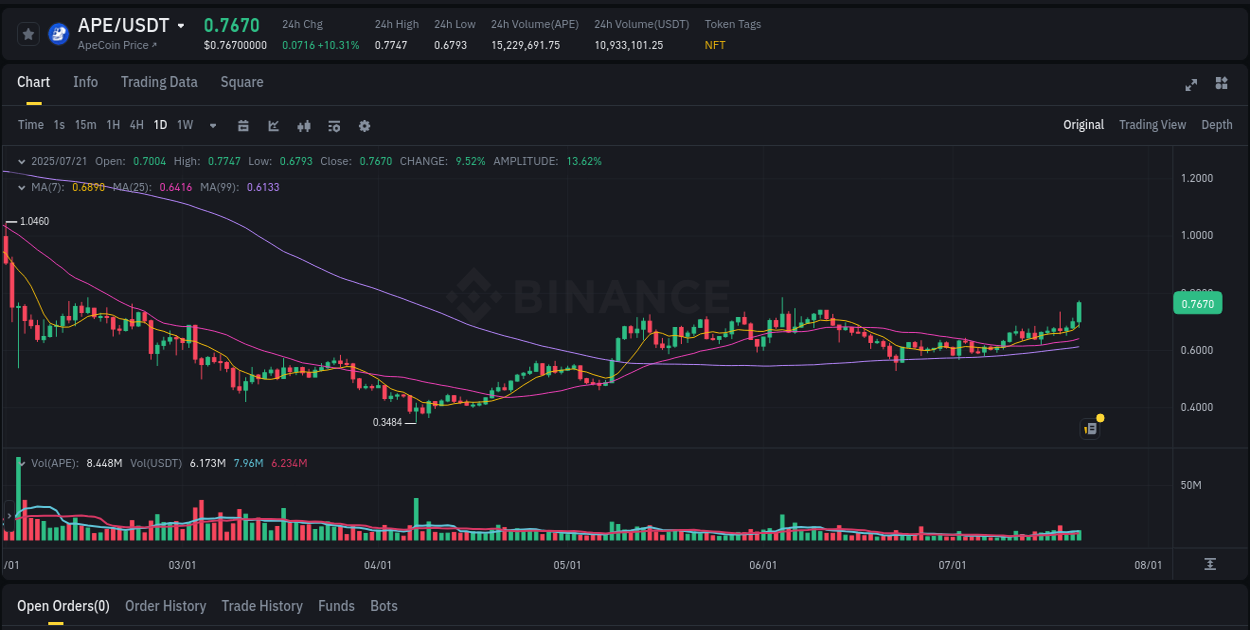Click the order panel icon near the yellow dot
1250x630 pixels.
(1089, 428)
